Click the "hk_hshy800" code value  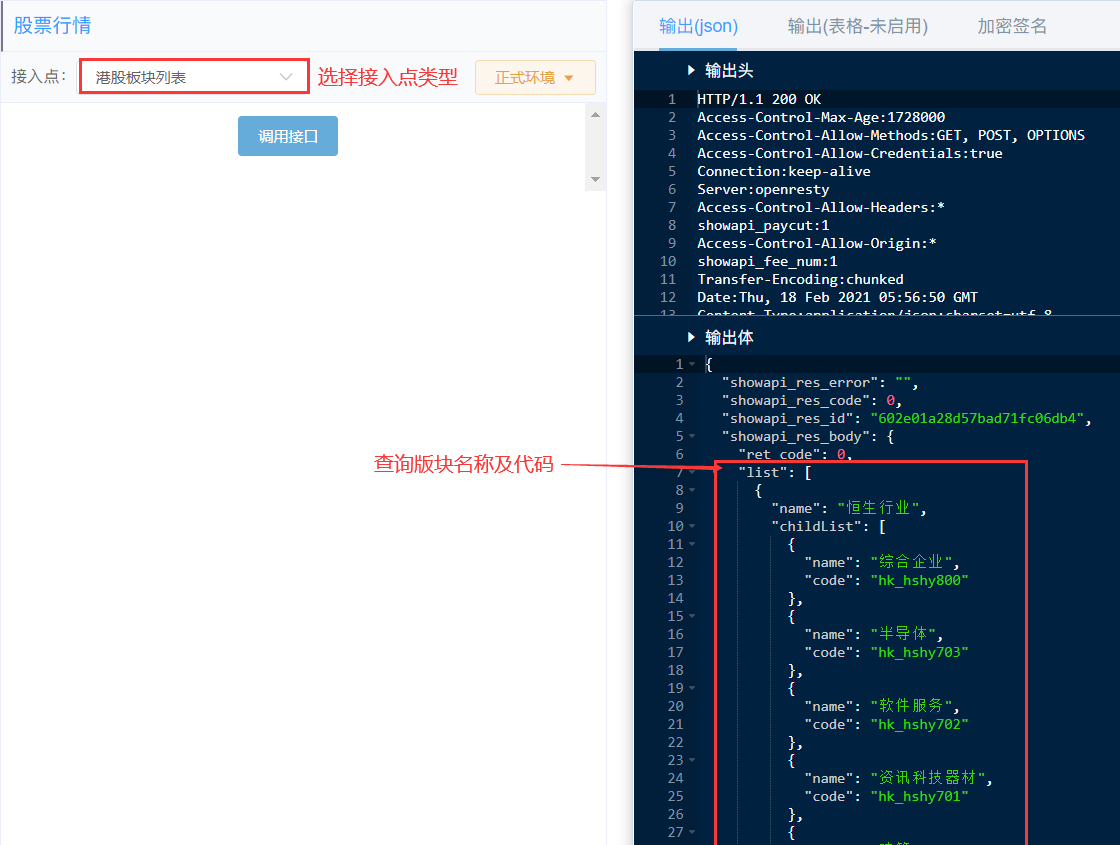919,581
